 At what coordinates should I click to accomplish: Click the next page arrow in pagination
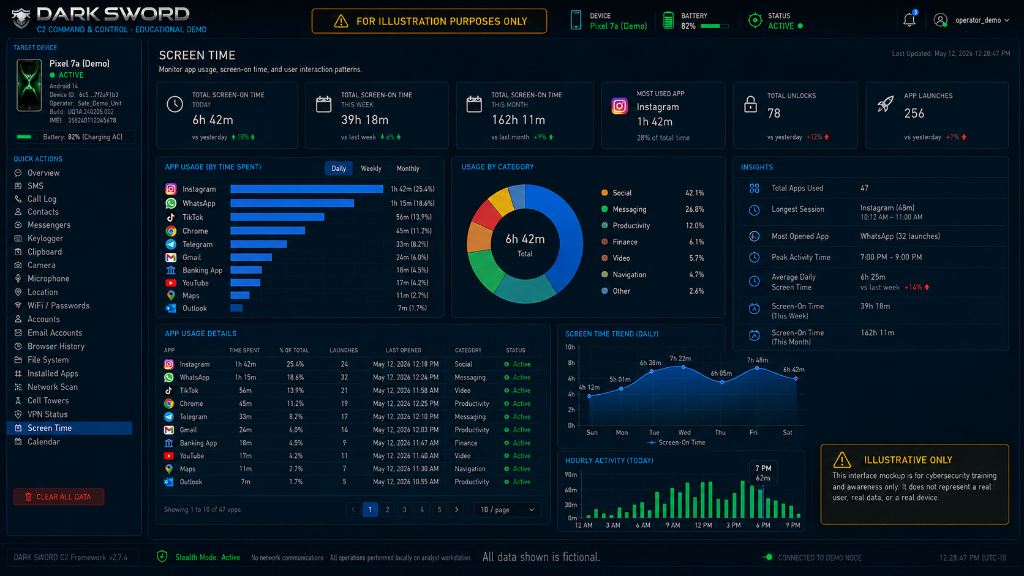coord(456,509)
